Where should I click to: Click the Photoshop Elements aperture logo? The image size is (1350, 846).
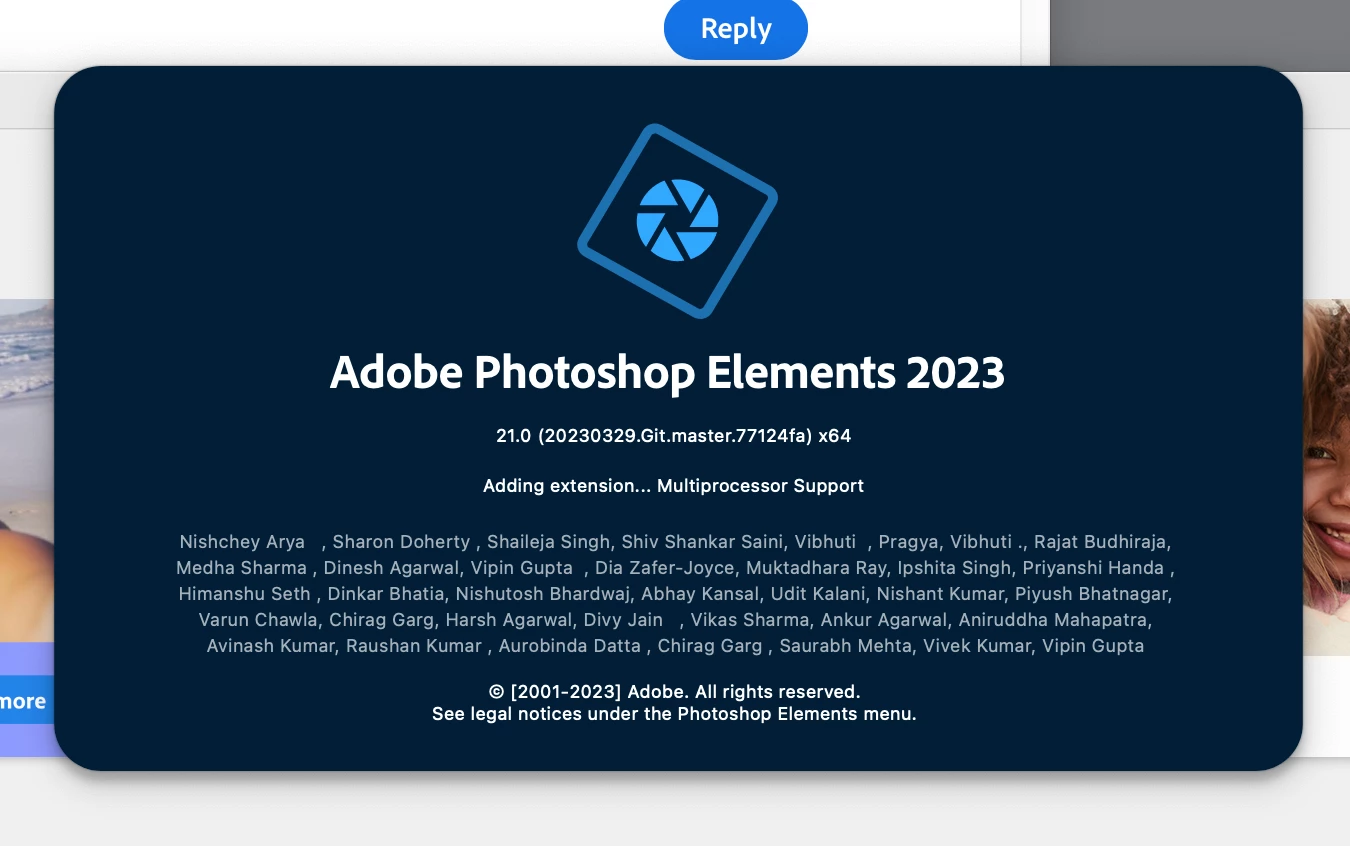pos(678,221)
